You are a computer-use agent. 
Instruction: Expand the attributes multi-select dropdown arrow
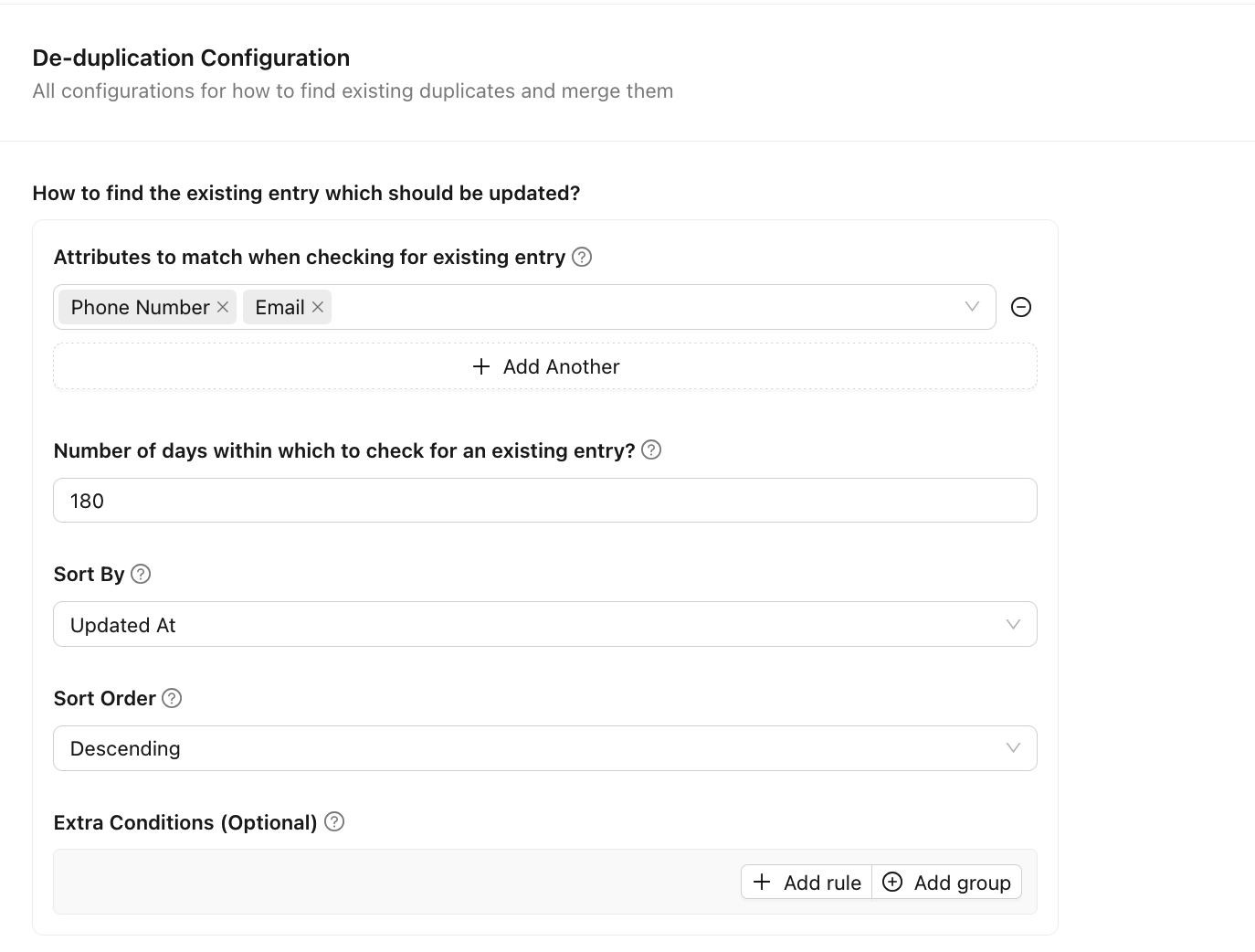click(x=972, y=307)
